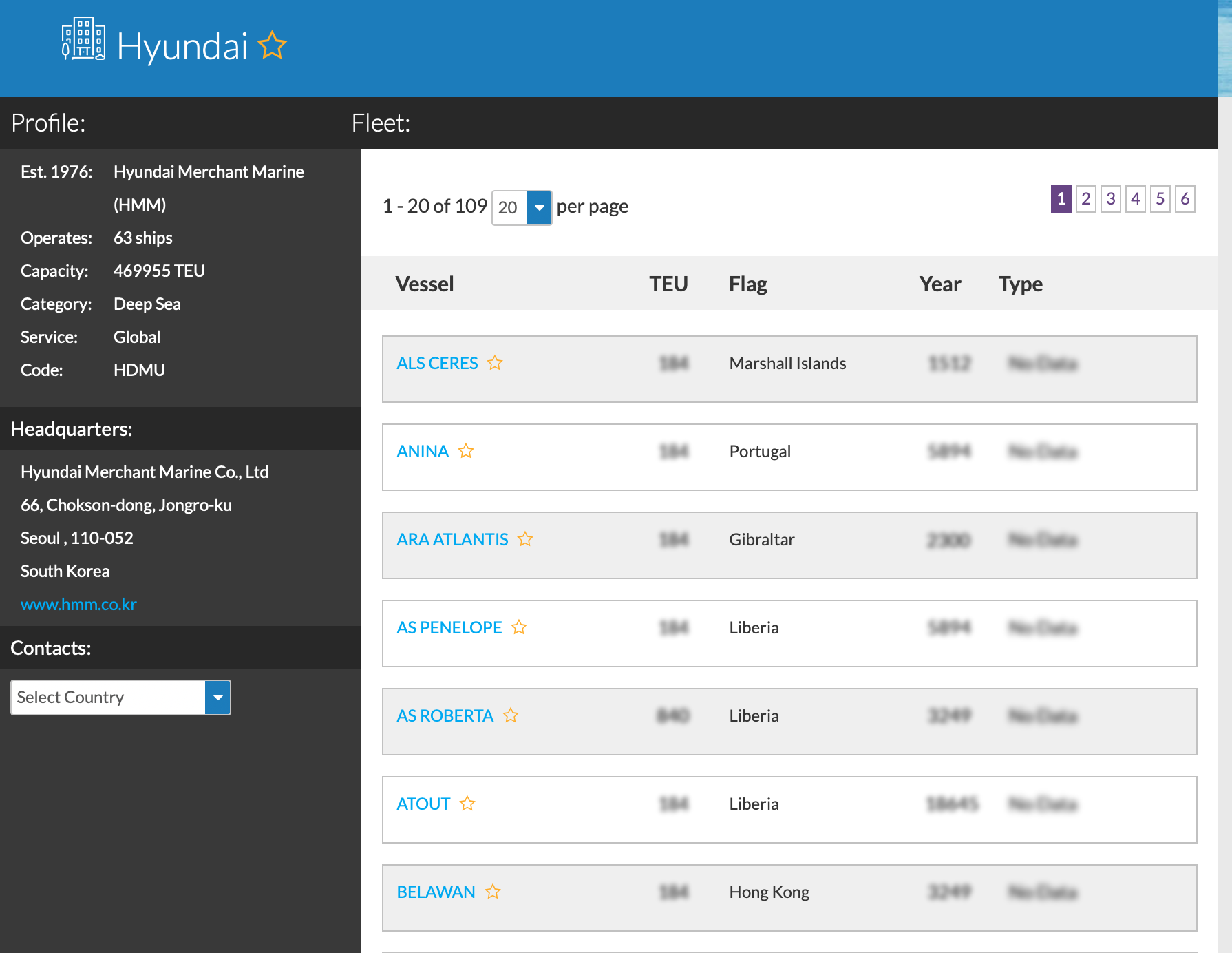Open the ATOUT vessel link
The width and height of the screenshot is (1232, 953).
[x=423, y=804]
